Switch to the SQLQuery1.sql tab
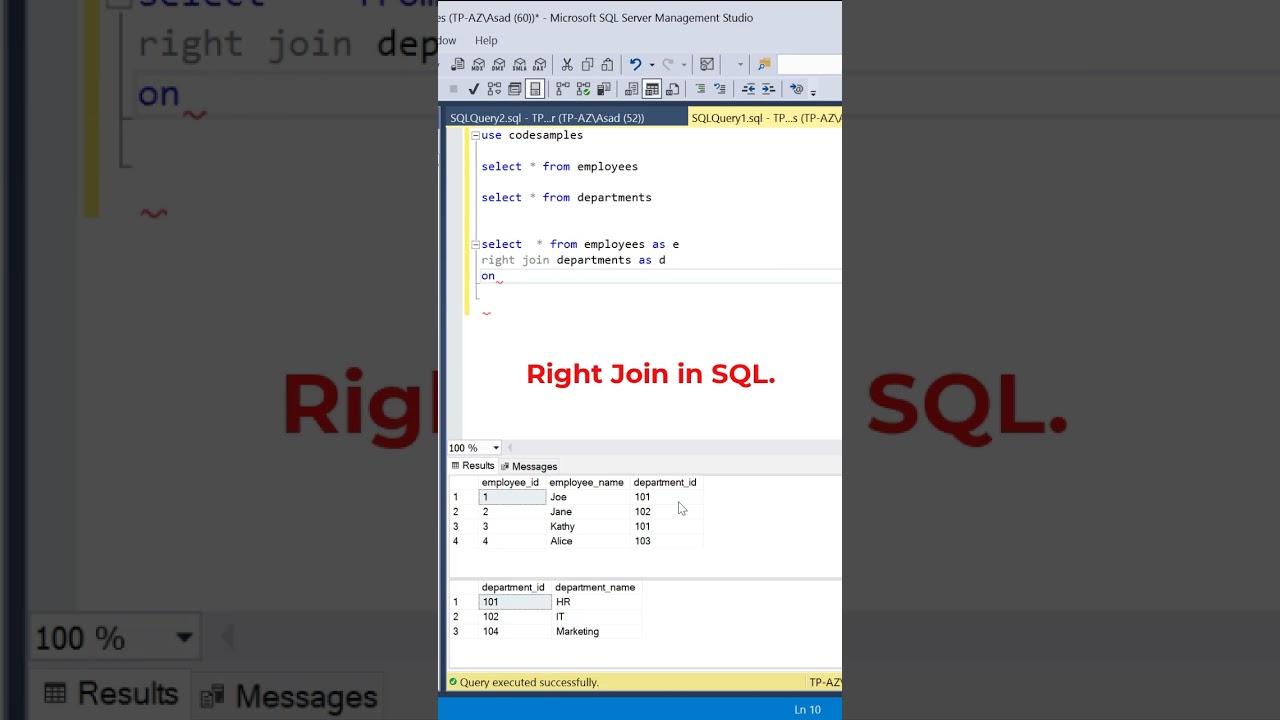 [x=766, y=118]
